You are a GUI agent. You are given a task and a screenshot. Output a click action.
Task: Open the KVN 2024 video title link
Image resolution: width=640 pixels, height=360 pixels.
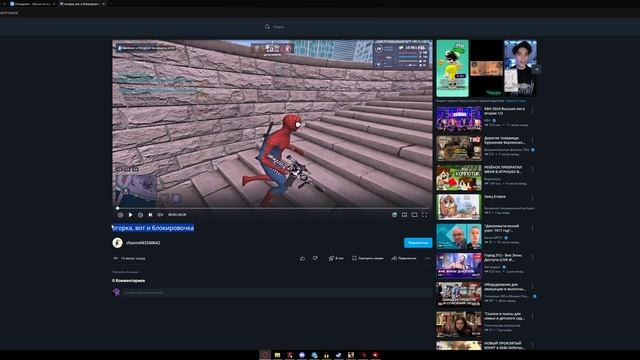tap(504, 111)
